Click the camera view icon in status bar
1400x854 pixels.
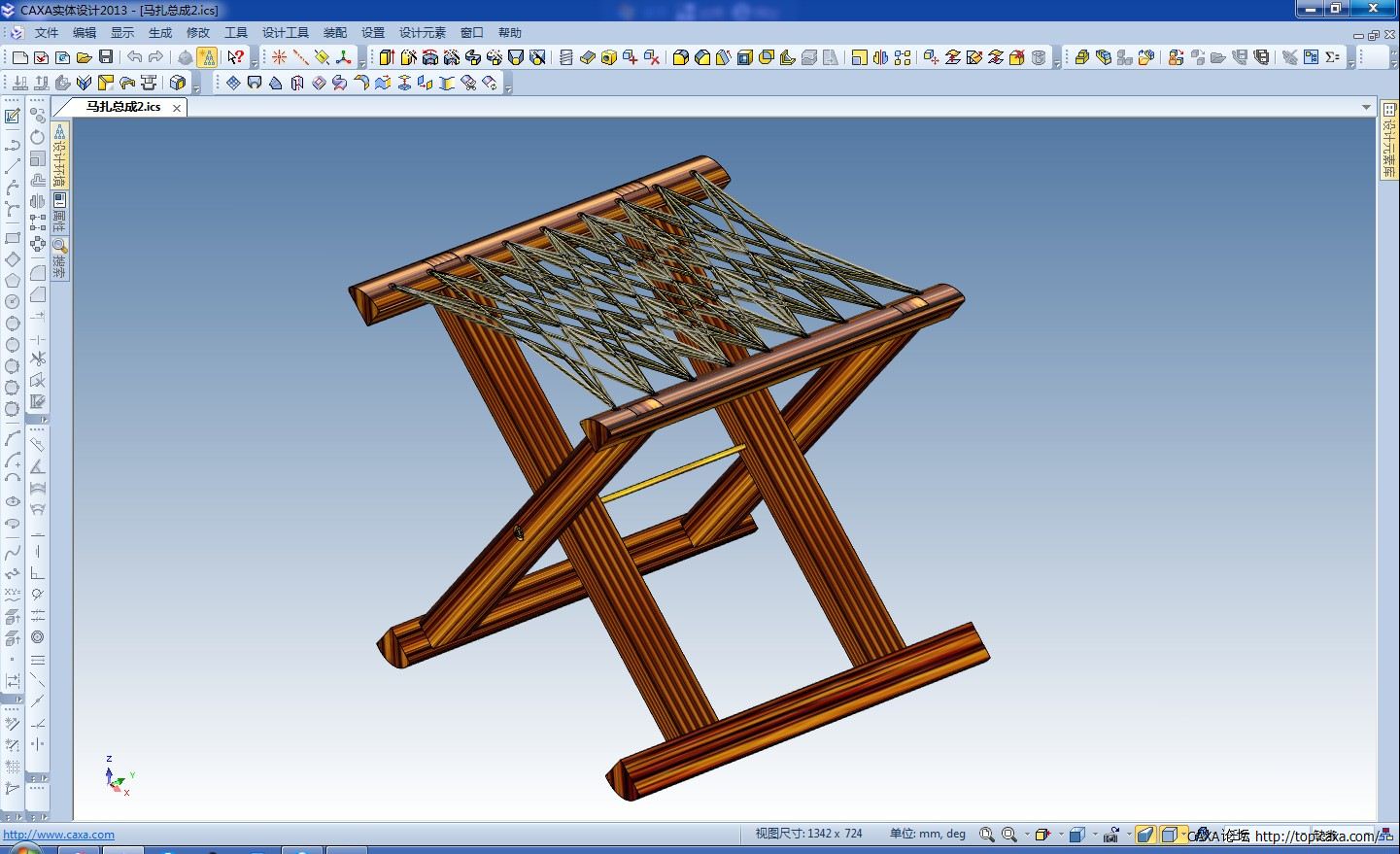pyautogui.click(x=1111, y=835)
